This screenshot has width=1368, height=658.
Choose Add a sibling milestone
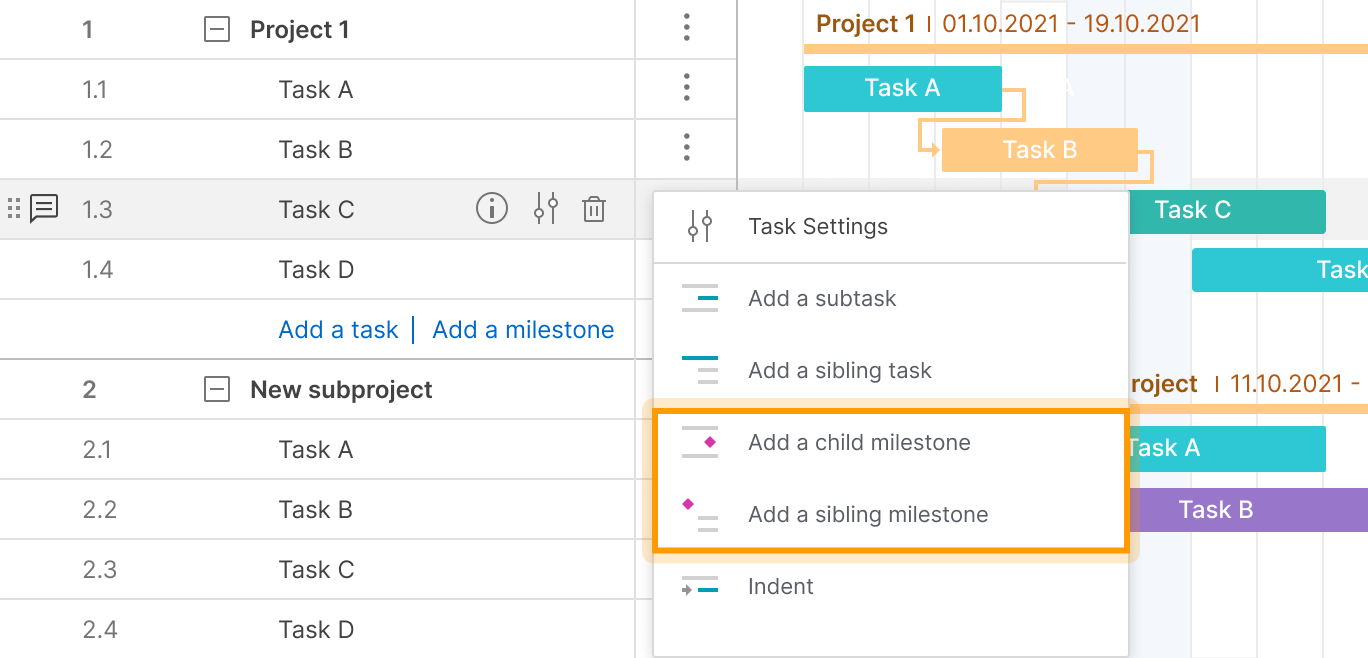click(868, 514)
